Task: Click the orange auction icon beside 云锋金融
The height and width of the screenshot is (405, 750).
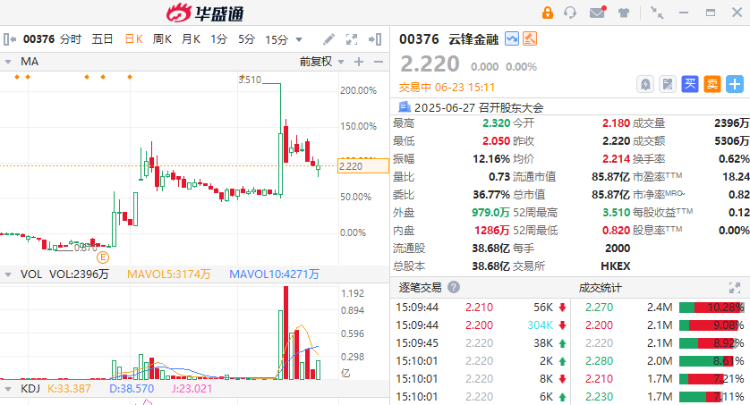Action: (530, 39)
